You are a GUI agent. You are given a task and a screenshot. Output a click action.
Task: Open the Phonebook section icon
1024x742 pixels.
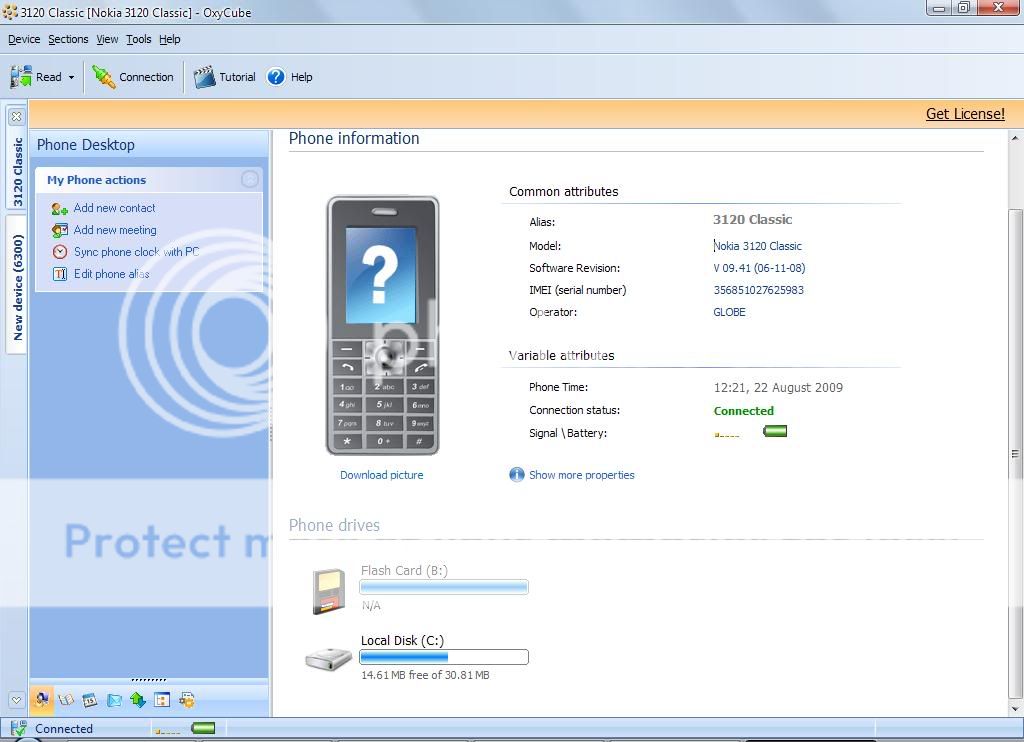[66, 701]
